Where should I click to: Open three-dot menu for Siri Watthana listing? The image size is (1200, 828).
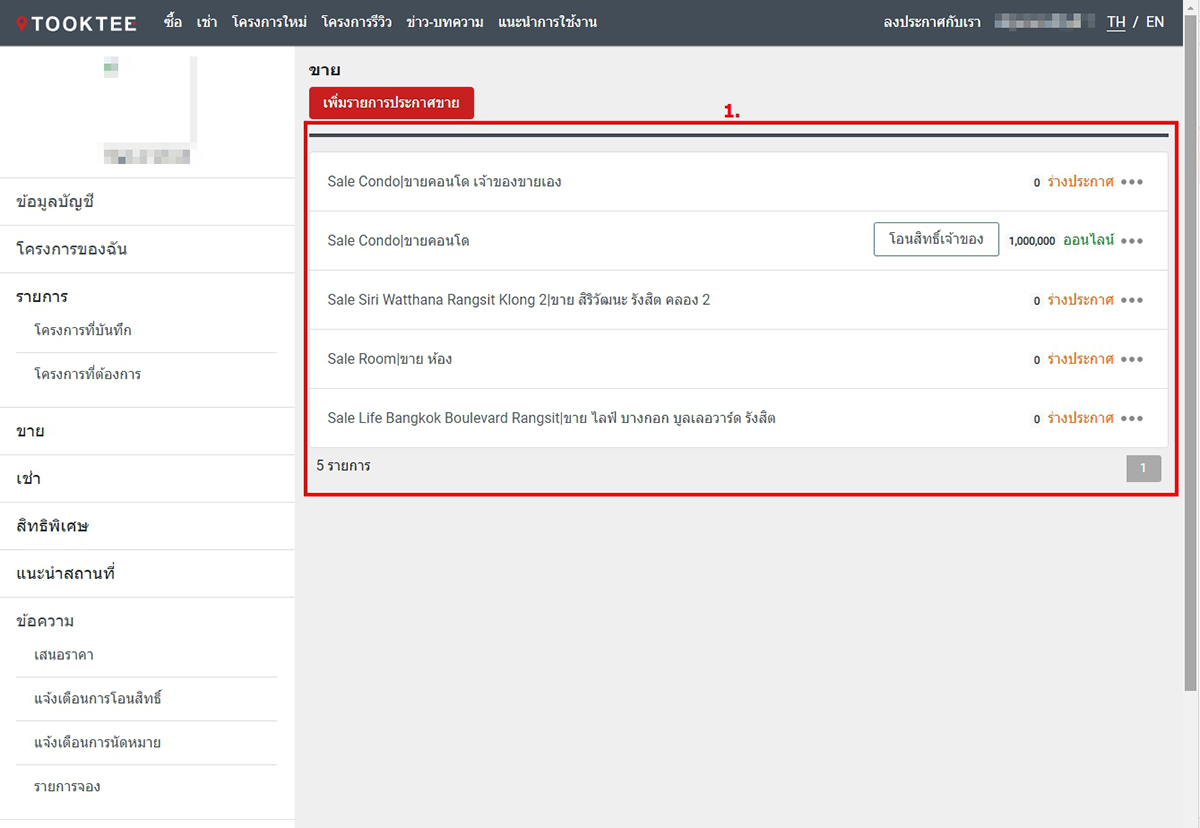1131,300
